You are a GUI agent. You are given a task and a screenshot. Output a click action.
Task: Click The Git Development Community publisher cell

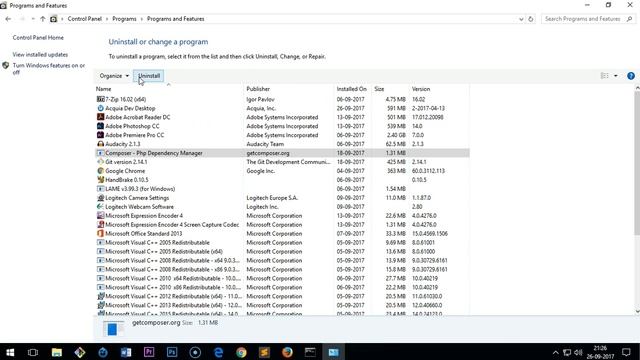pyautogui.click(x=288, y=162)
